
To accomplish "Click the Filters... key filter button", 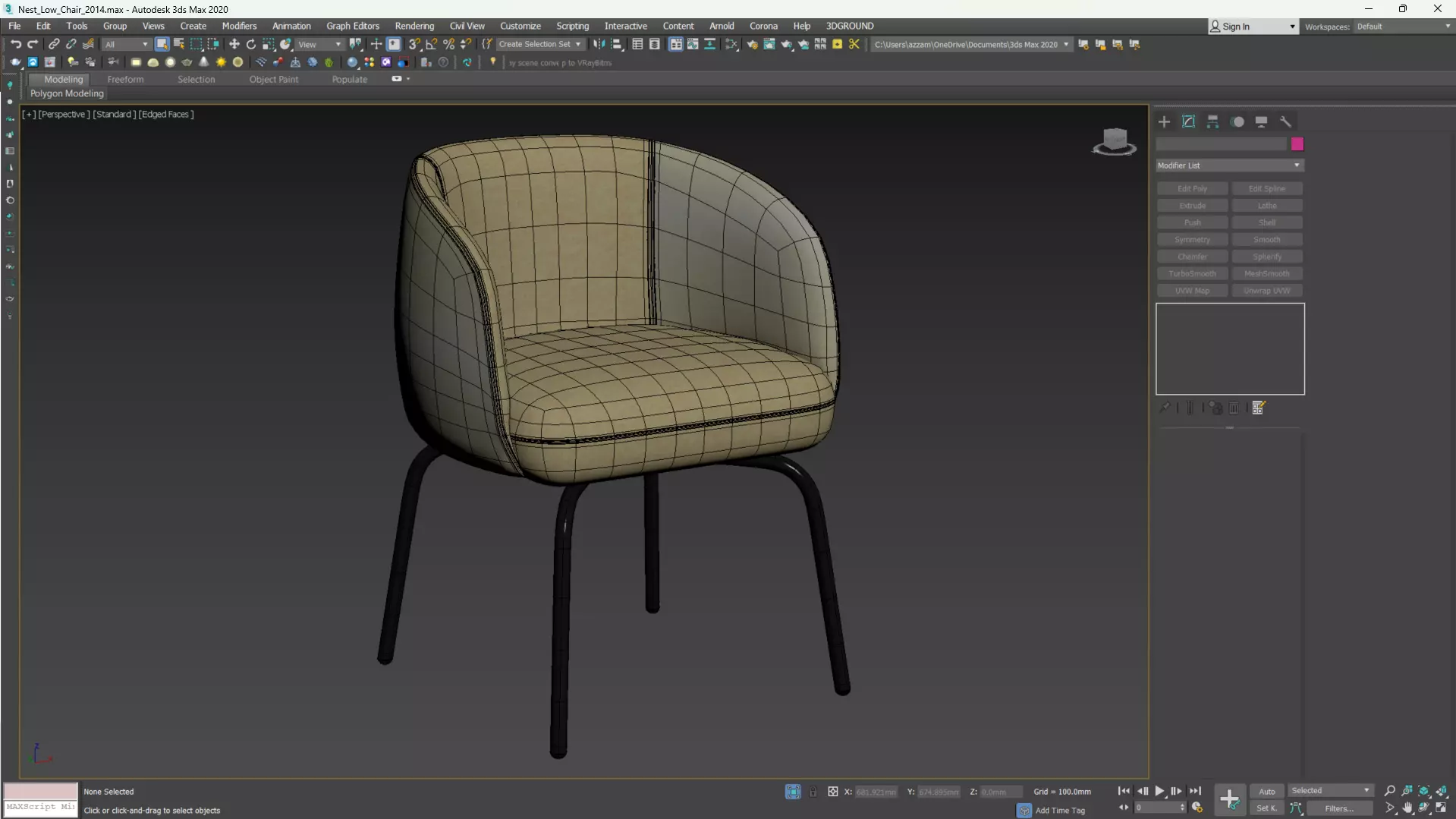I will [x=1339, y=808].
